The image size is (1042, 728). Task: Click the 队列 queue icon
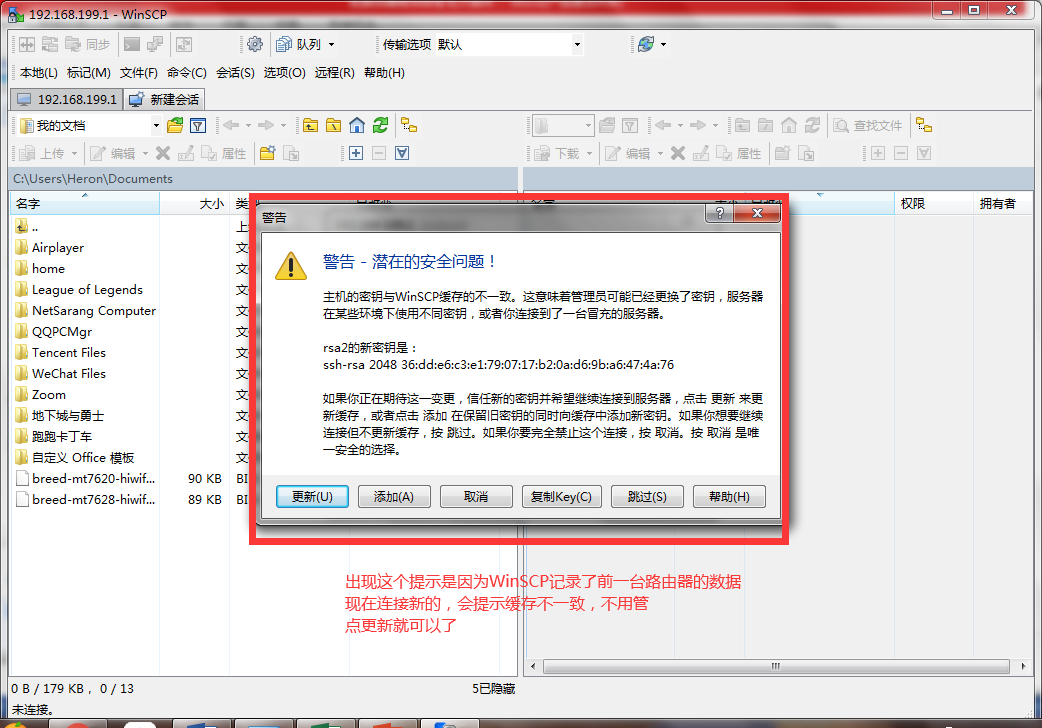tap(298, 45)
